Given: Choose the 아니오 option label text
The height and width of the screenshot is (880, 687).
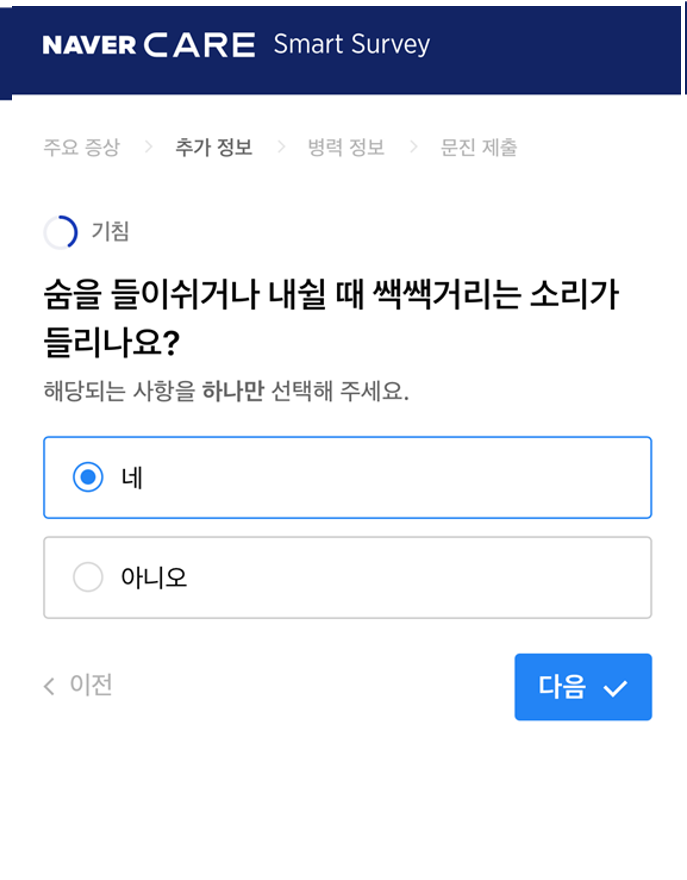Looking at the screenshot, I should coord(154,577).
